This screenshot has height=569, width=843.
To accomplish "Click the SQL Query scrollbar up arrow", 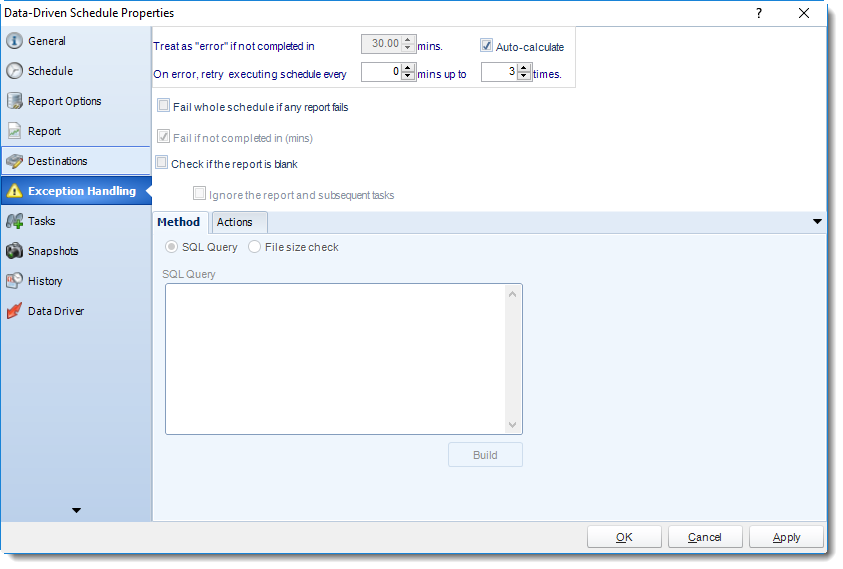I will tap(512, 294).
